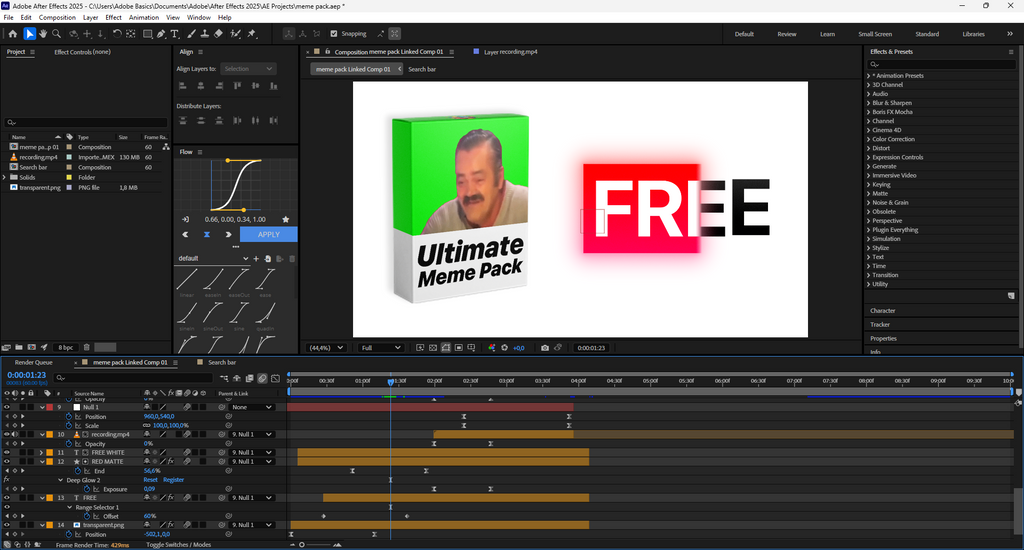Expand the FREE WHITE layer properties
This screenshot has width=1024, height=550.
[x=41, y=452]
